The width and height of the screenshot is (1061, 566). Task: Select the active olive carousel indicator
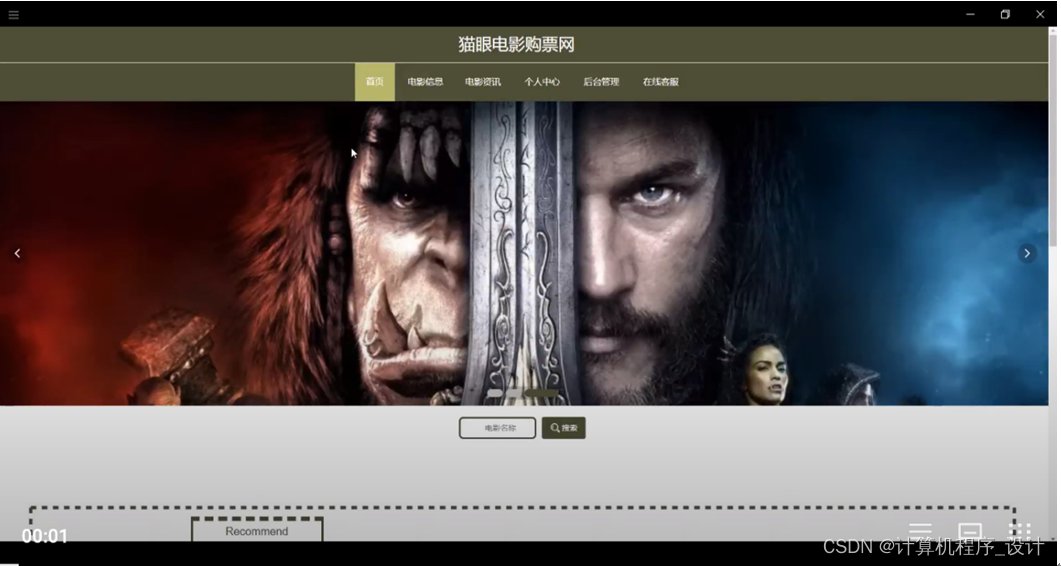pos(542,393)
